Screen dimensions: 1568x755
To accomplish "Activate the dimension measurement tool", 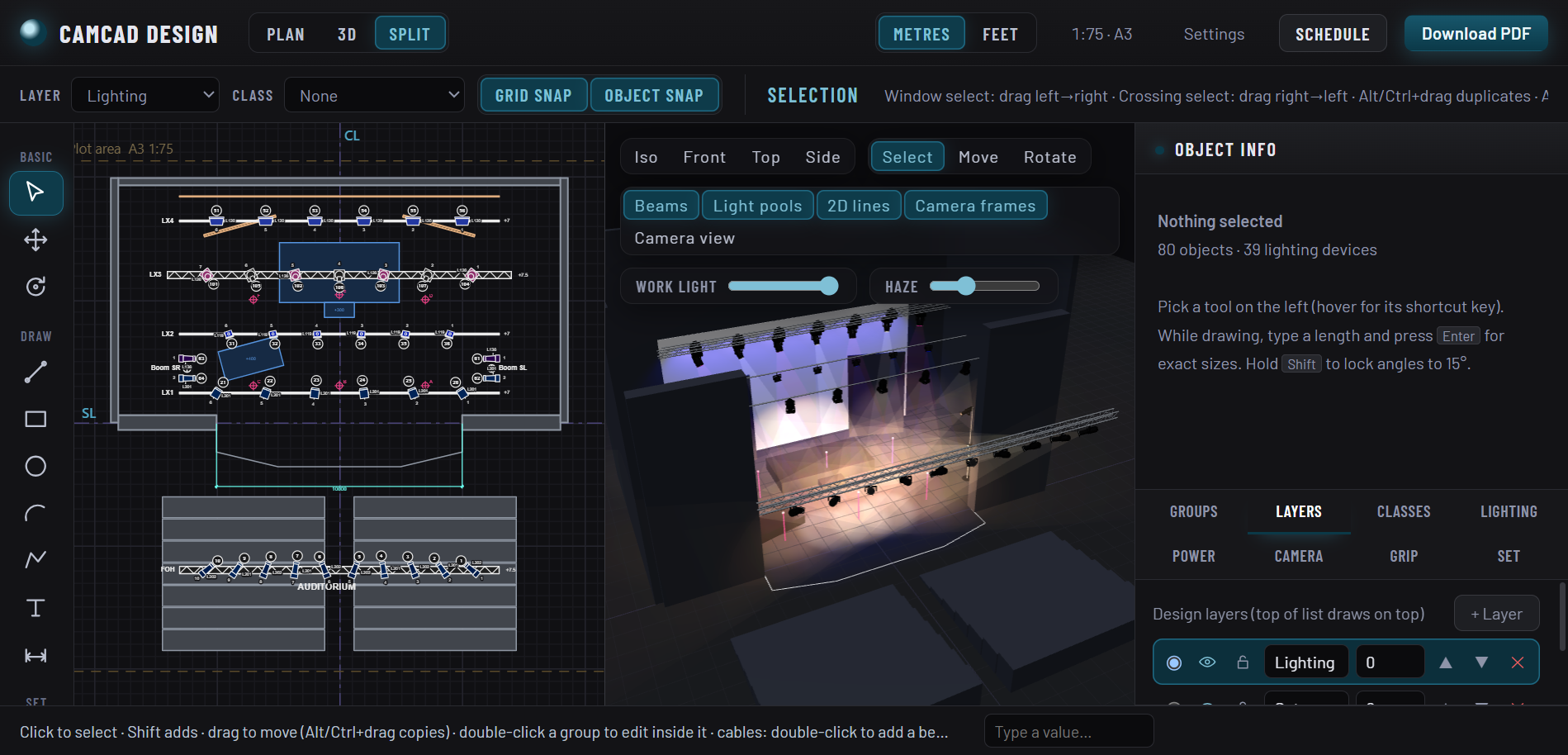I will pyautogui.click(x=36, y=656).
